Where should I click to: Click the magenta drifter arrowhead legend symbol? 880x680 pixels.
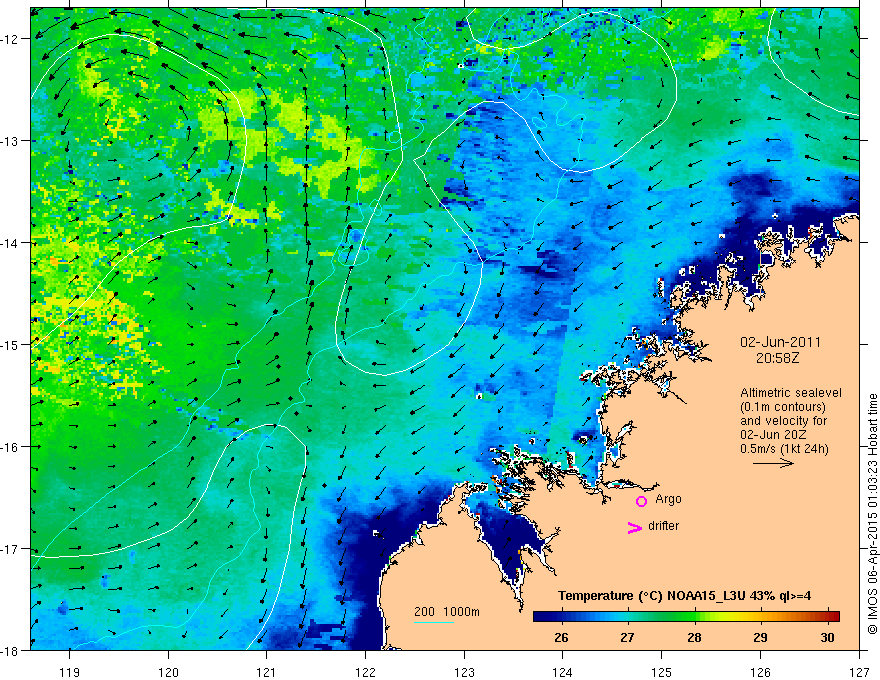634,527
